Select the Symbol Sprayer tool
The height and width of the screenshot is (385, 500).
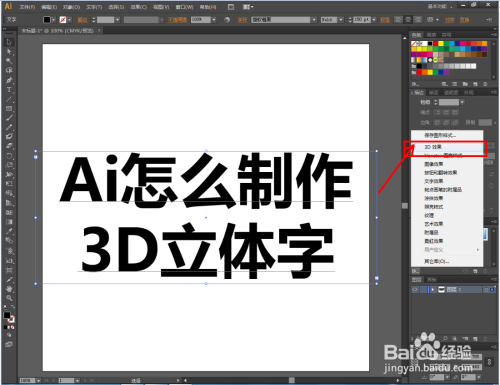[x=9, y=251]
